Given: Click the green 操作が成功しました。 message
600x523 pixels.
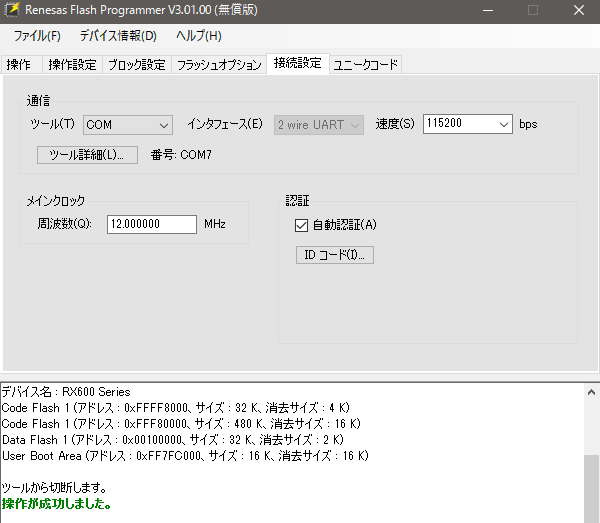Looking at the screenshot, I should pos(57,504).
